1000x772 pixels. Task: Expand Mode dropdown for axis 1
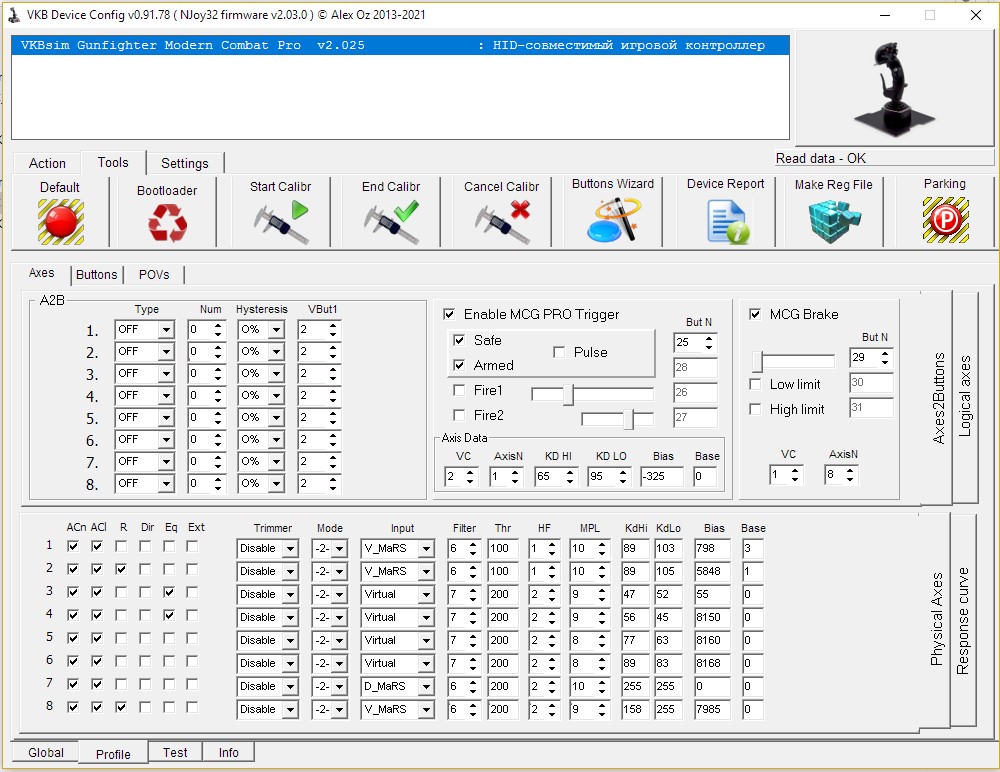point(339,549)
